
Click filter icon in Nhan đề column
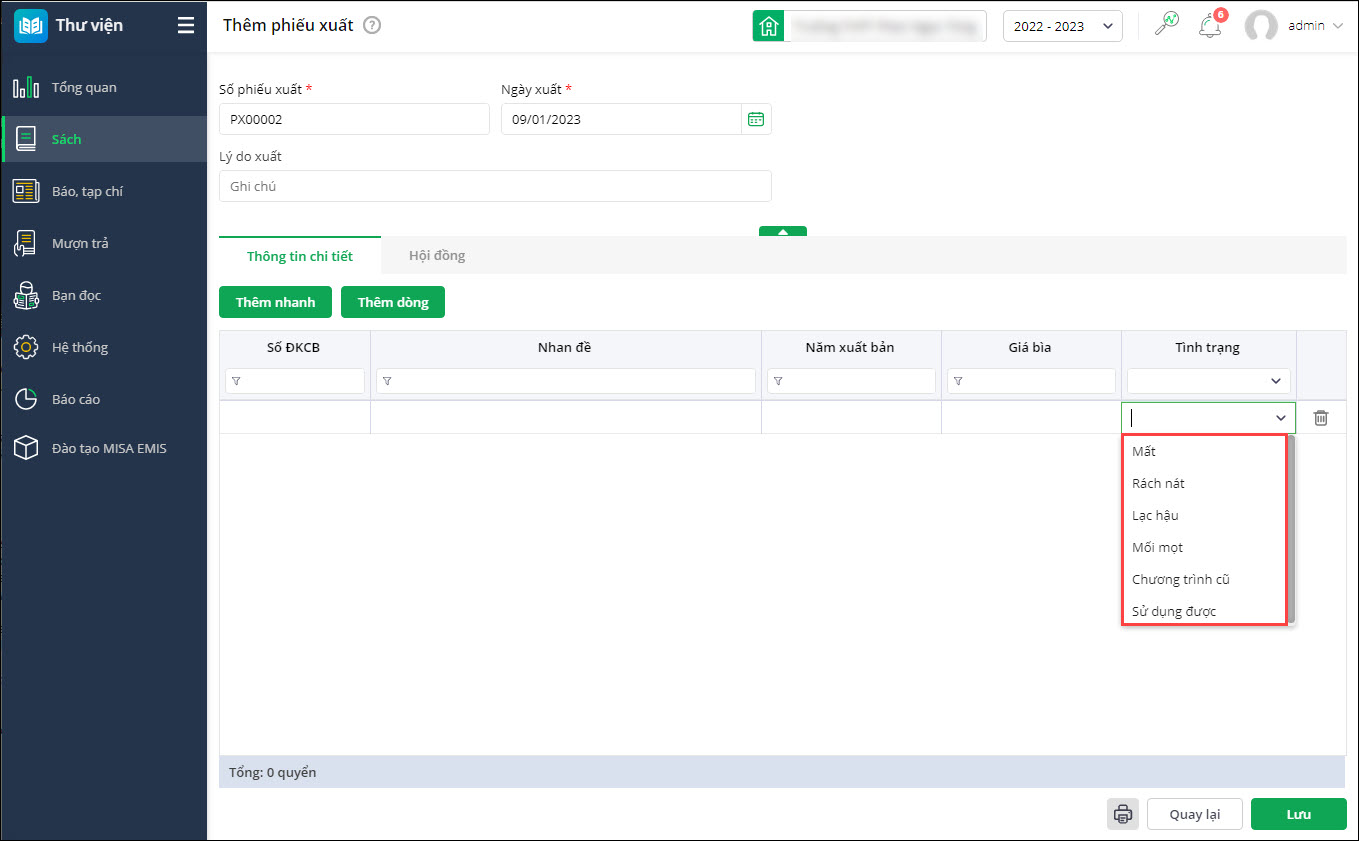387,381
